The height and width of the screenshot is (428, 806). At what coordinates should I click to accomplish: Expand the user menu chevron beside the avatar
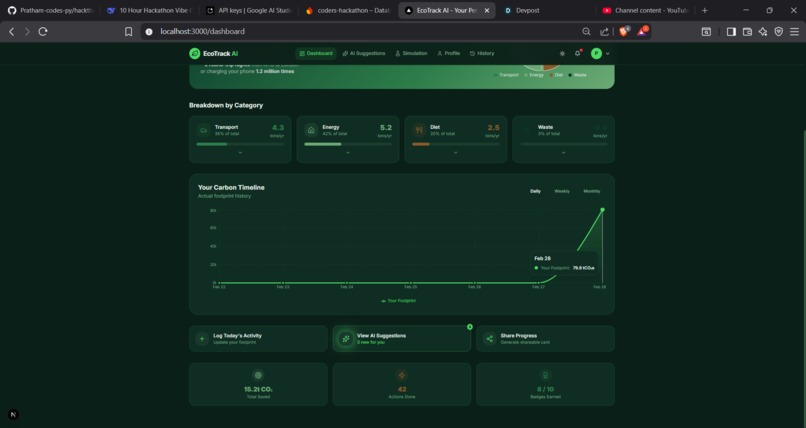(x=608, y=53)
